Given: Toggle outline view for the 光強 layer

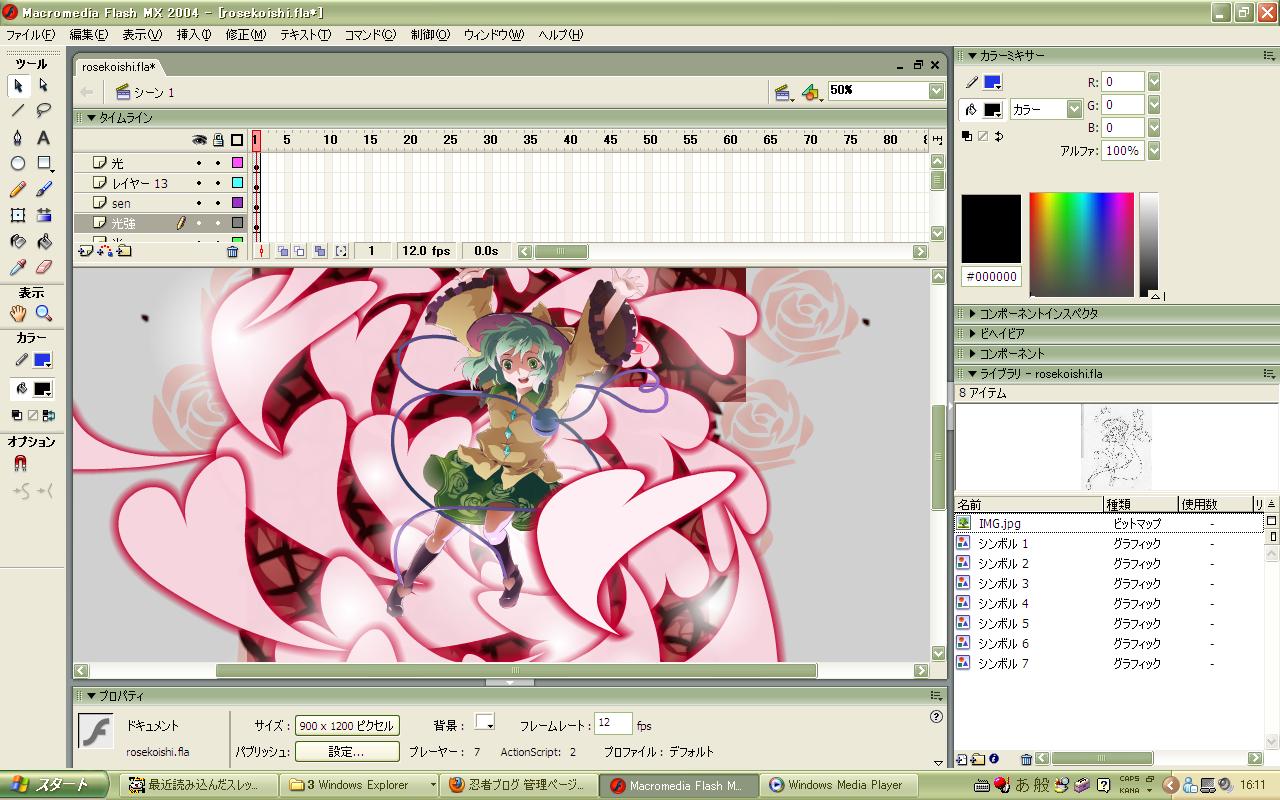Looking at the screenshot, I should pos(237,223).
